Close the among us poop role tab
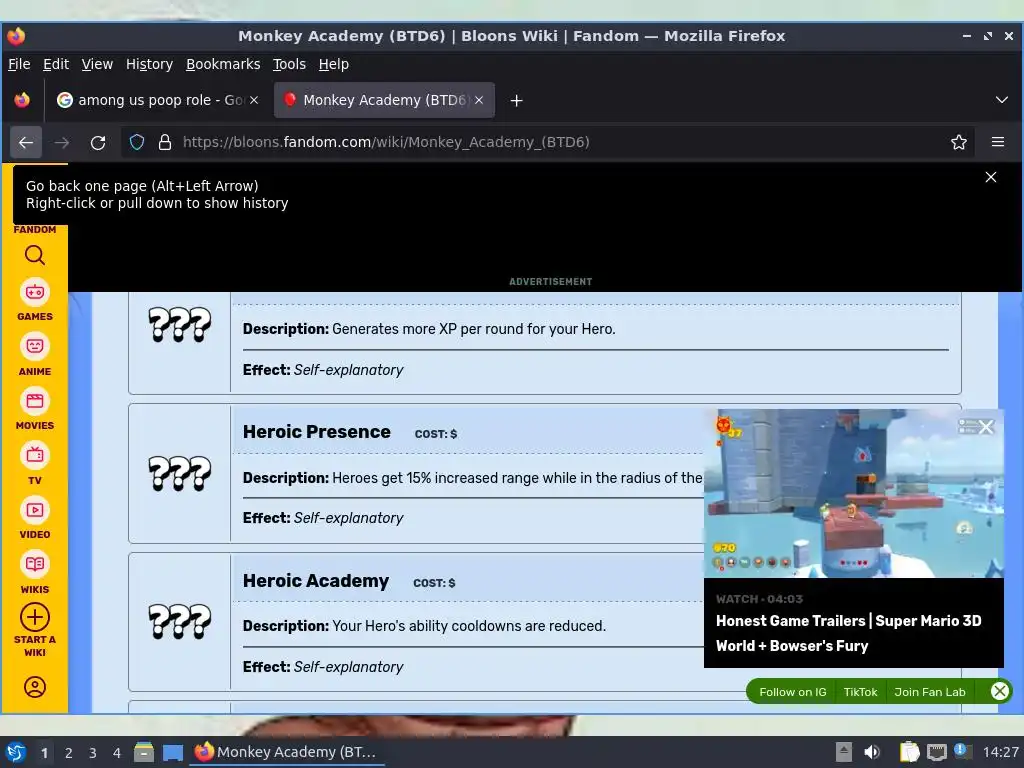The image size is (1024, 768). tap(254, 100)
